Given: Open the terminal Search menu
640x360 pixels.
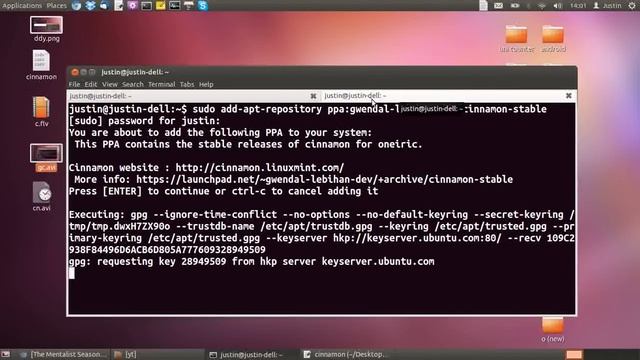Looking at the screenshot, I should point(133,84).
